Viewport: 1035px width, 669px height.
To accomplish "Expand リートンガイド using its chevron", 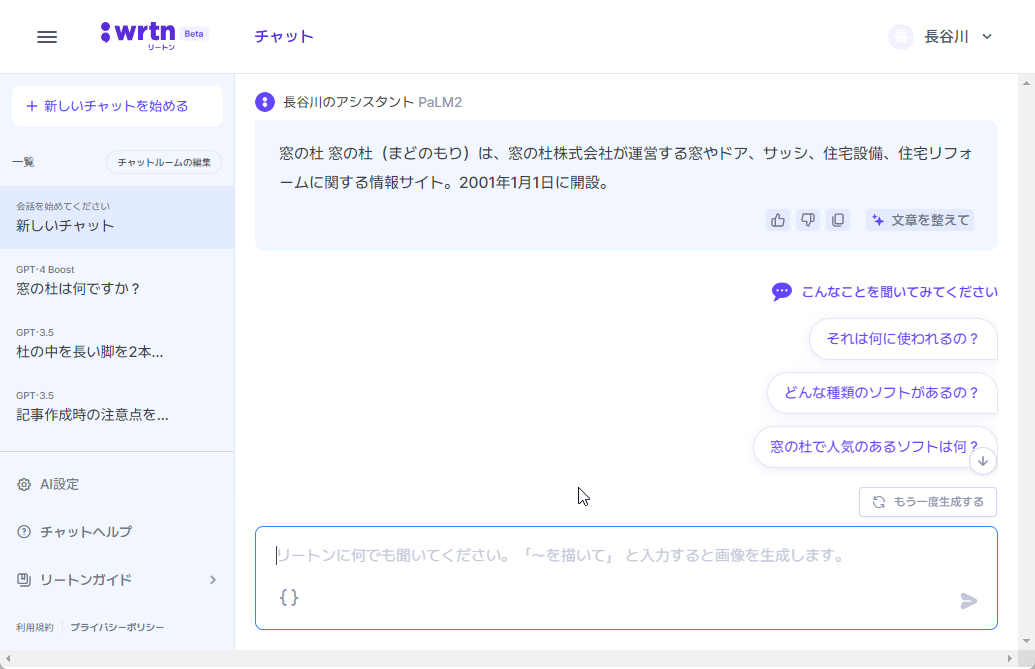I will (x=212, y=580).
